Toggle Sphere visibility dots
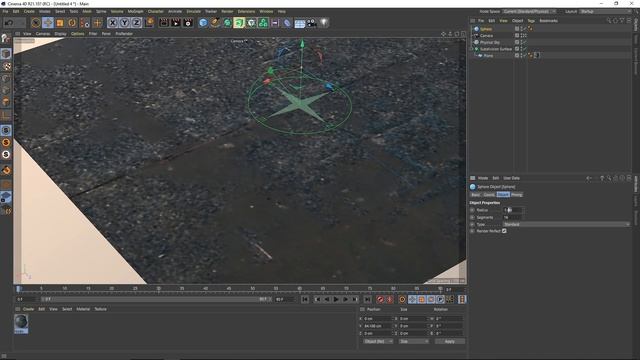Image resolution: width=640 pixels, height=360 pixels. (522, 29)
